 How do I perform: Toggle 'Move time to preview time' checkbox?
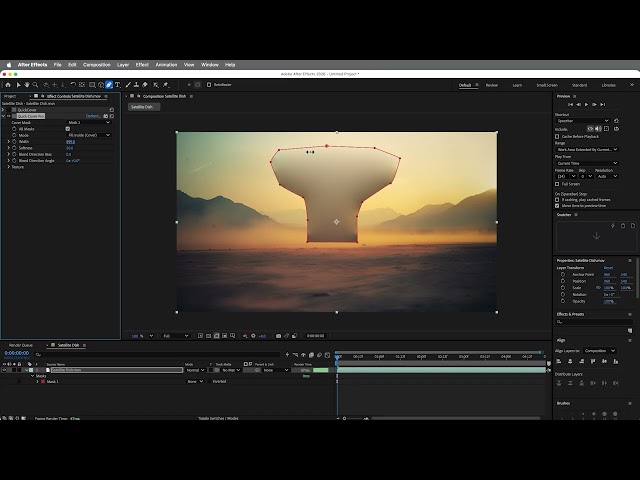point(557,206)
